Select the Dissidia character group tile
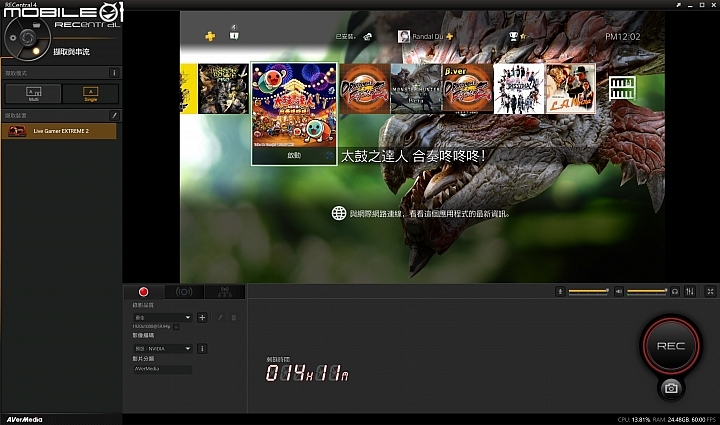The height and width of the screenshot is (425, 720). (x=519, y=89)
